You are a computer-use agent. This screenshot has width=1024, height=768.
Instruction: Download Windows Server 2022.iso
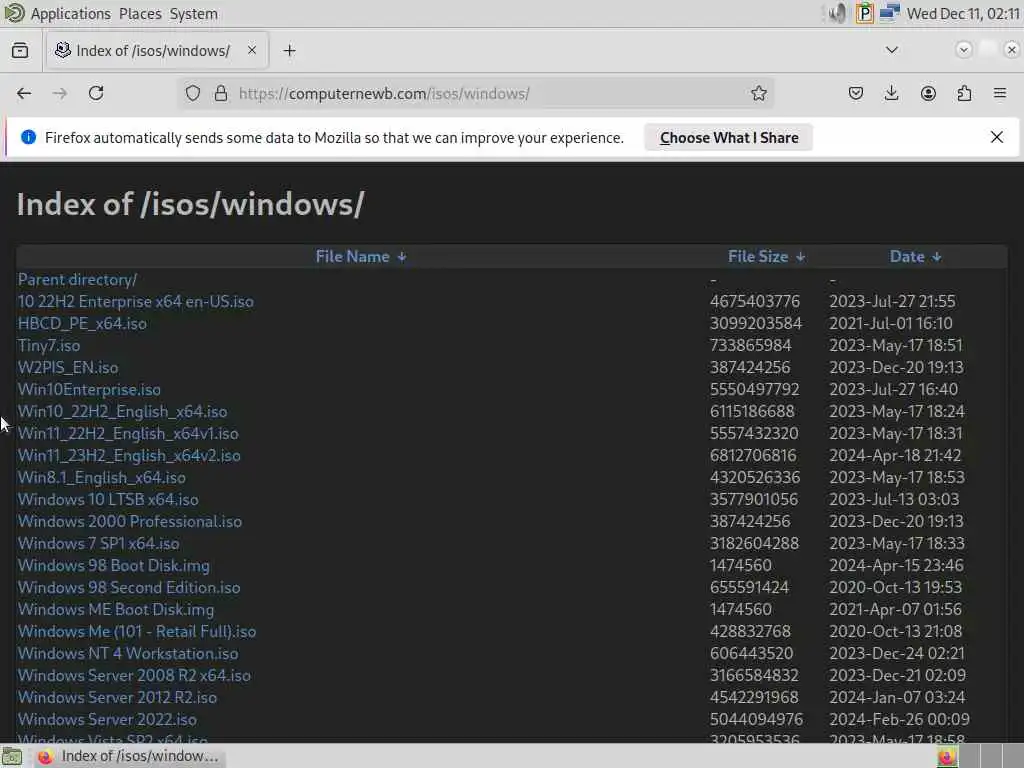tap(107, 720)
